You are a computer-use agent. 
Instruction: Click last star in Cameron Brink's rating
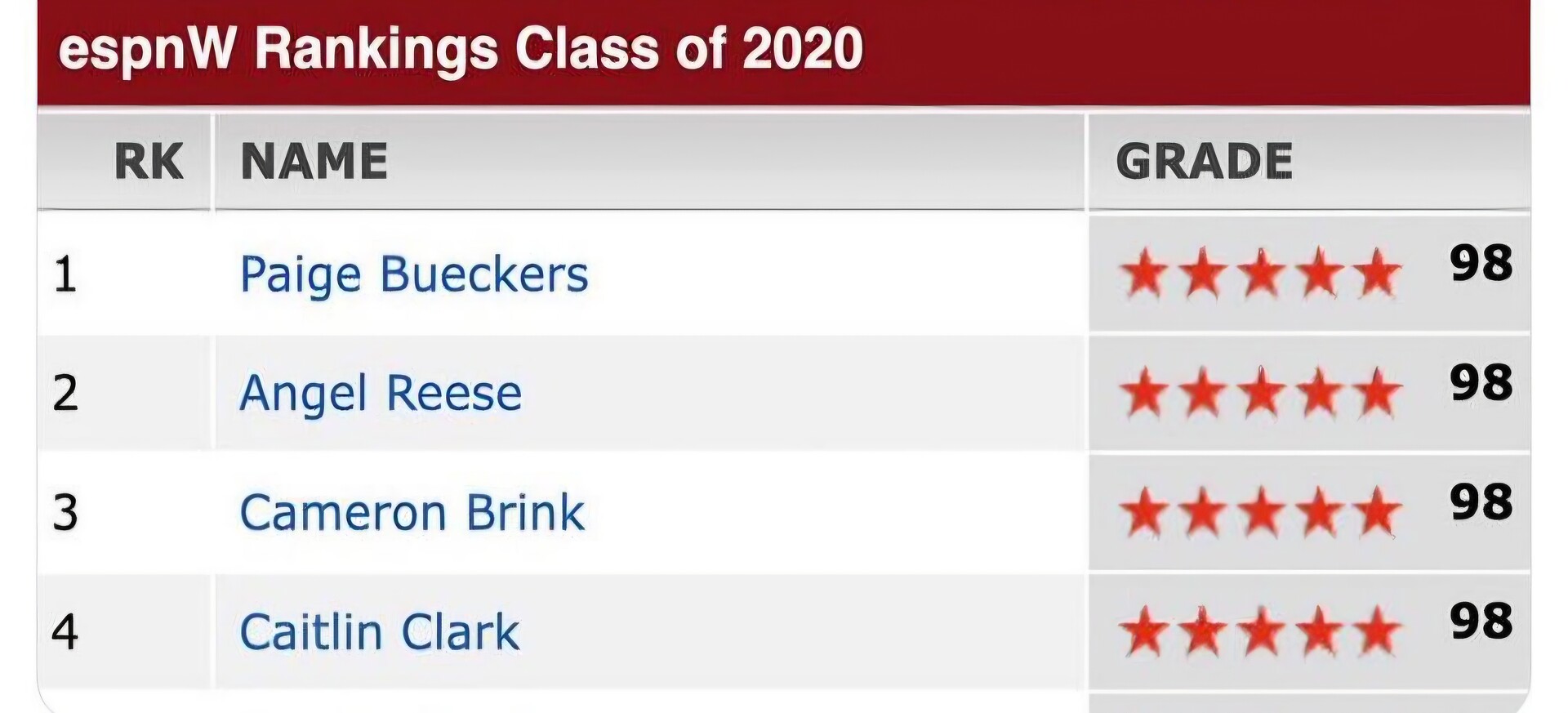(1378, 512)
